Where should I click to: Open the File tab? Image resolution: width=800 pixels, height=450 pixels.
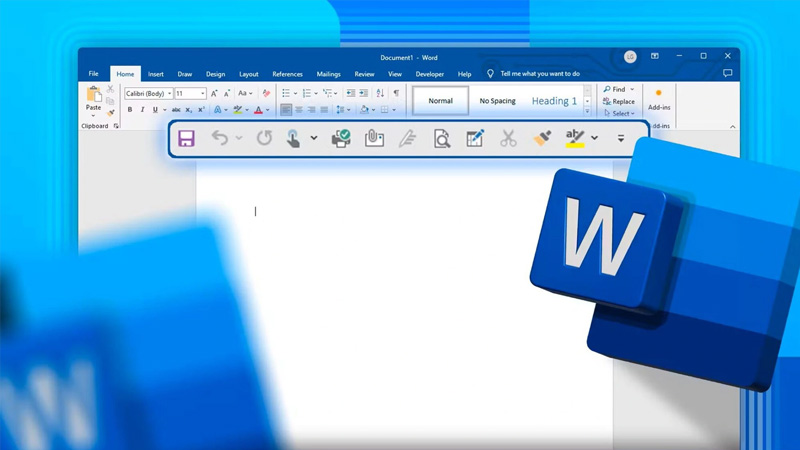click(93, 74)
